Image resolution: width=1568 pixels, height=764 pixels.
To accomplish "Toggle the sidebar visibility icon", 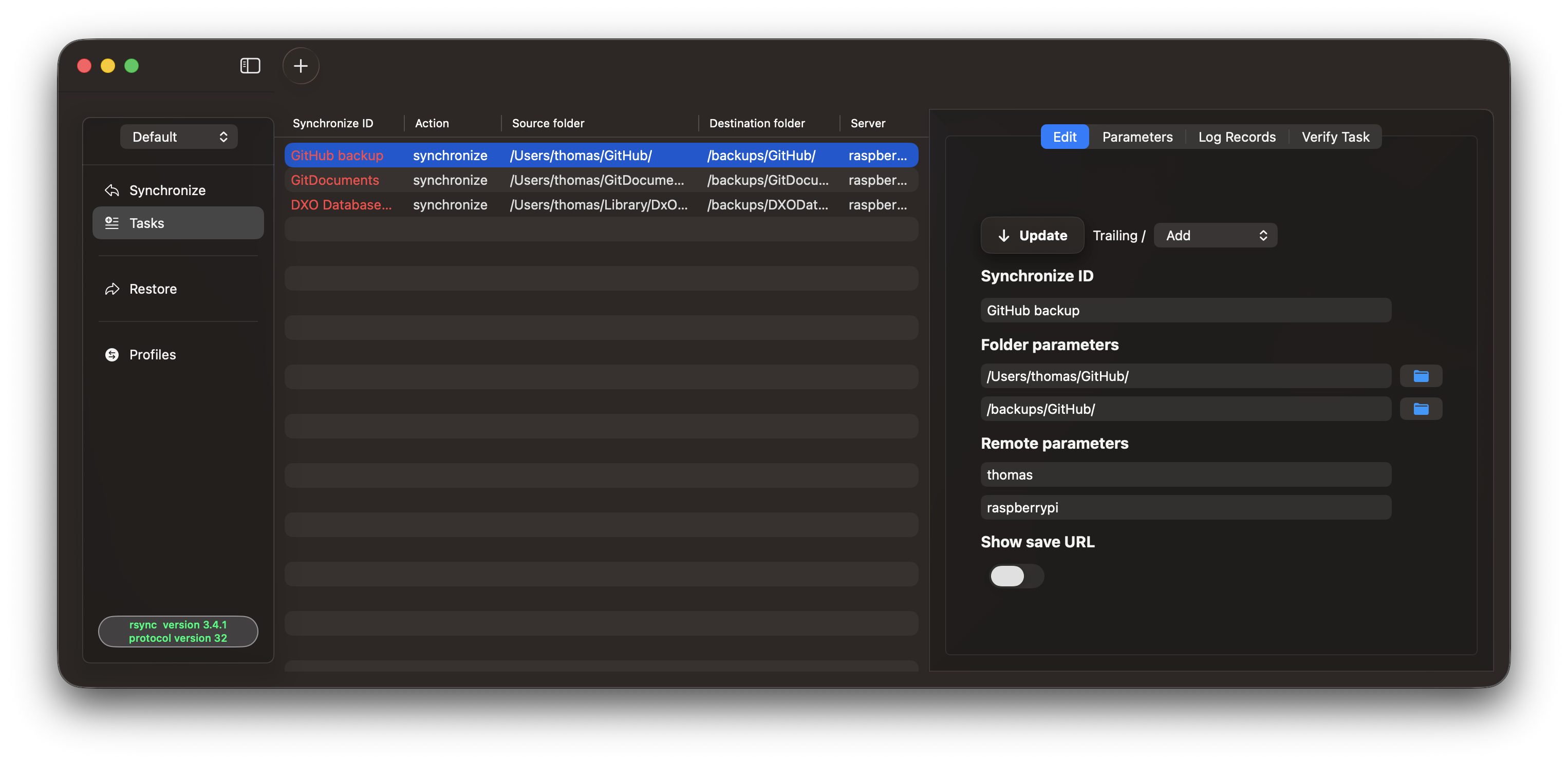I will point(250,66).
